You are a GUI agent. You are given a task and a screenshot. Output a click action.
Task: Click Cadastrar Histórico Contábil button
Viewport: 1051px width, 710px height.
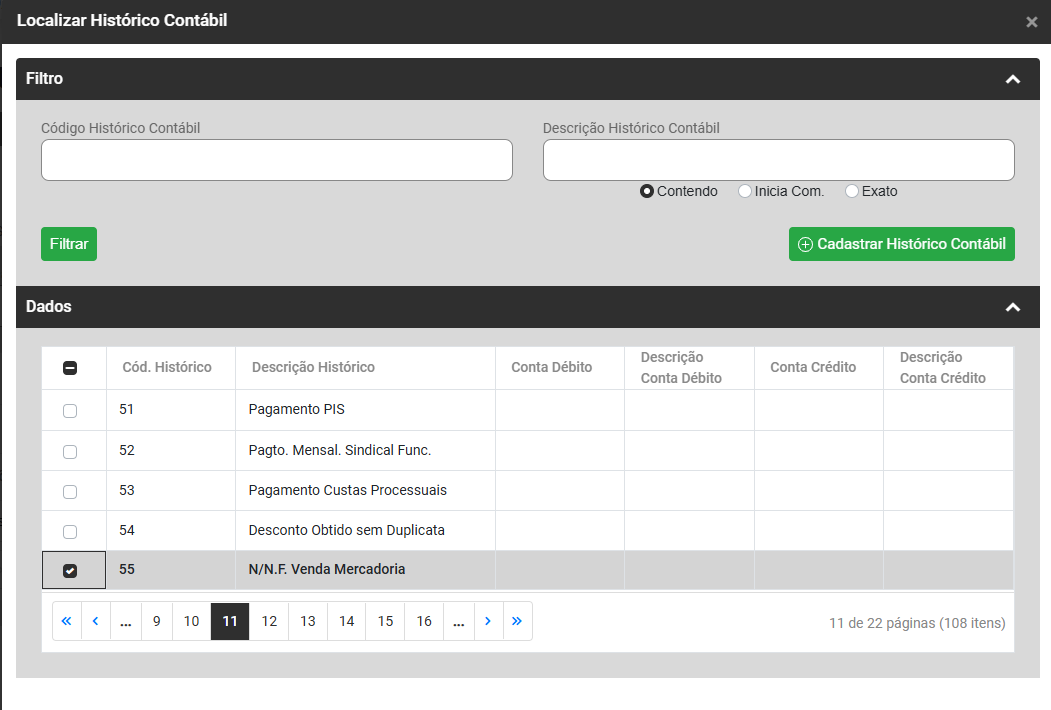[x=901, y=244]
